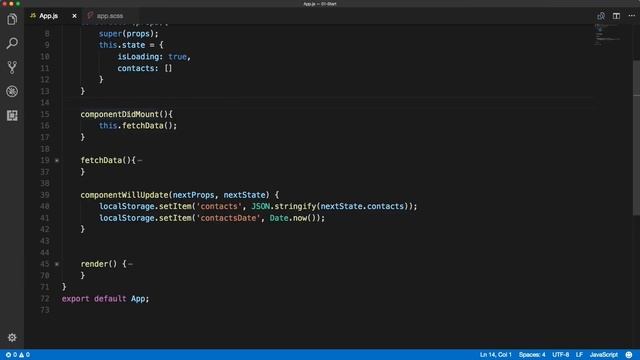Viewport: 640px width, 360px height.
Task: Click the export default App line
Action: point(105,299)
